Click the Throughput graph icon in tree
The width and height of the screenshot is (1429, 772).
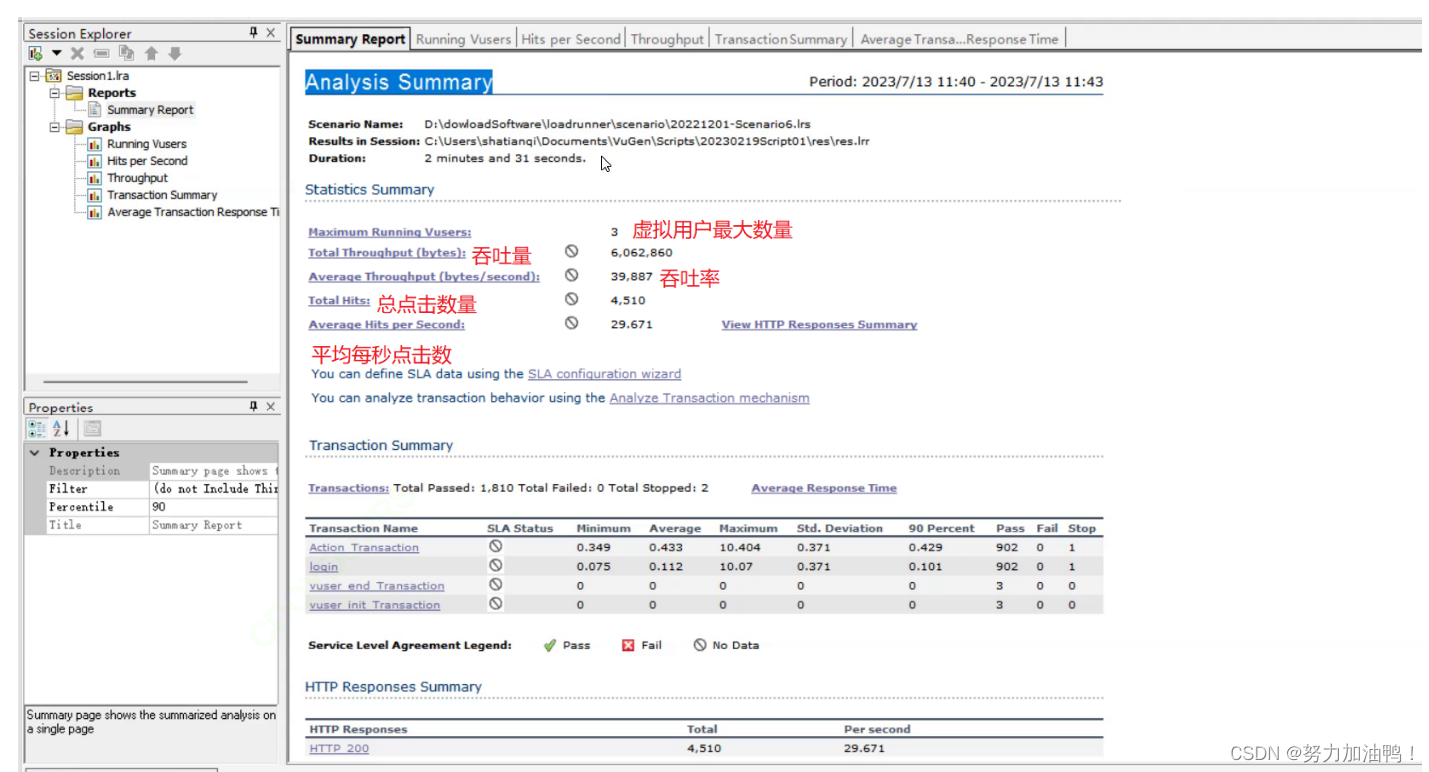click(x=95, y=178)
